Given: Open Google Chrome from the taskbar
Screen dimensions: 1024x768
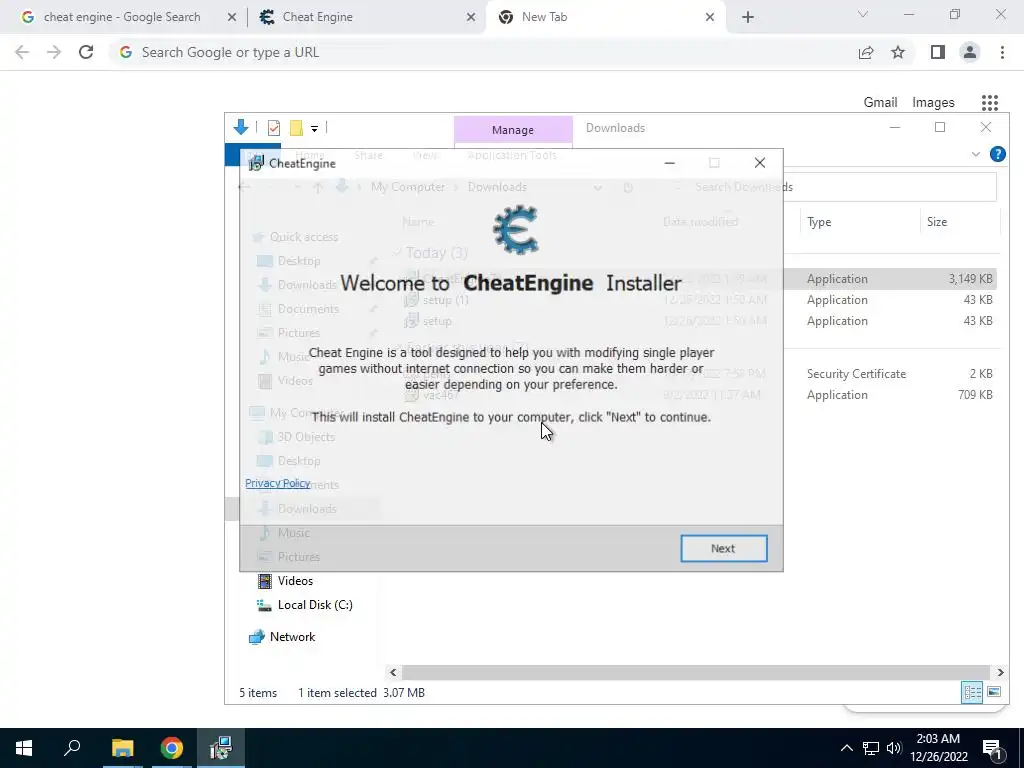Looking at the screenshot, I should tap(172, 748).
